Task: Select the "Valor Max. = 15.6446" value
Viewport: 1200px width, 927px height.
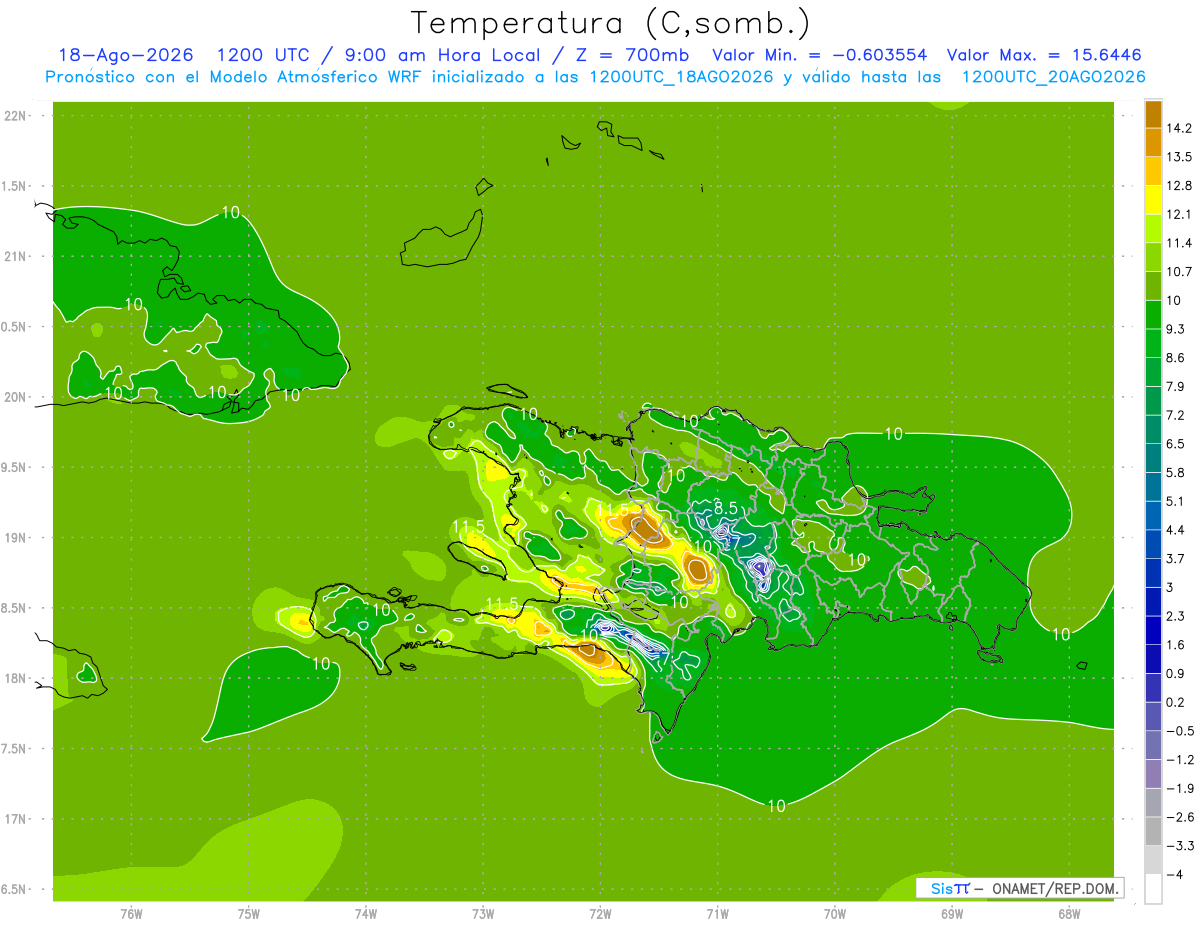Action: click(1044, 56)
